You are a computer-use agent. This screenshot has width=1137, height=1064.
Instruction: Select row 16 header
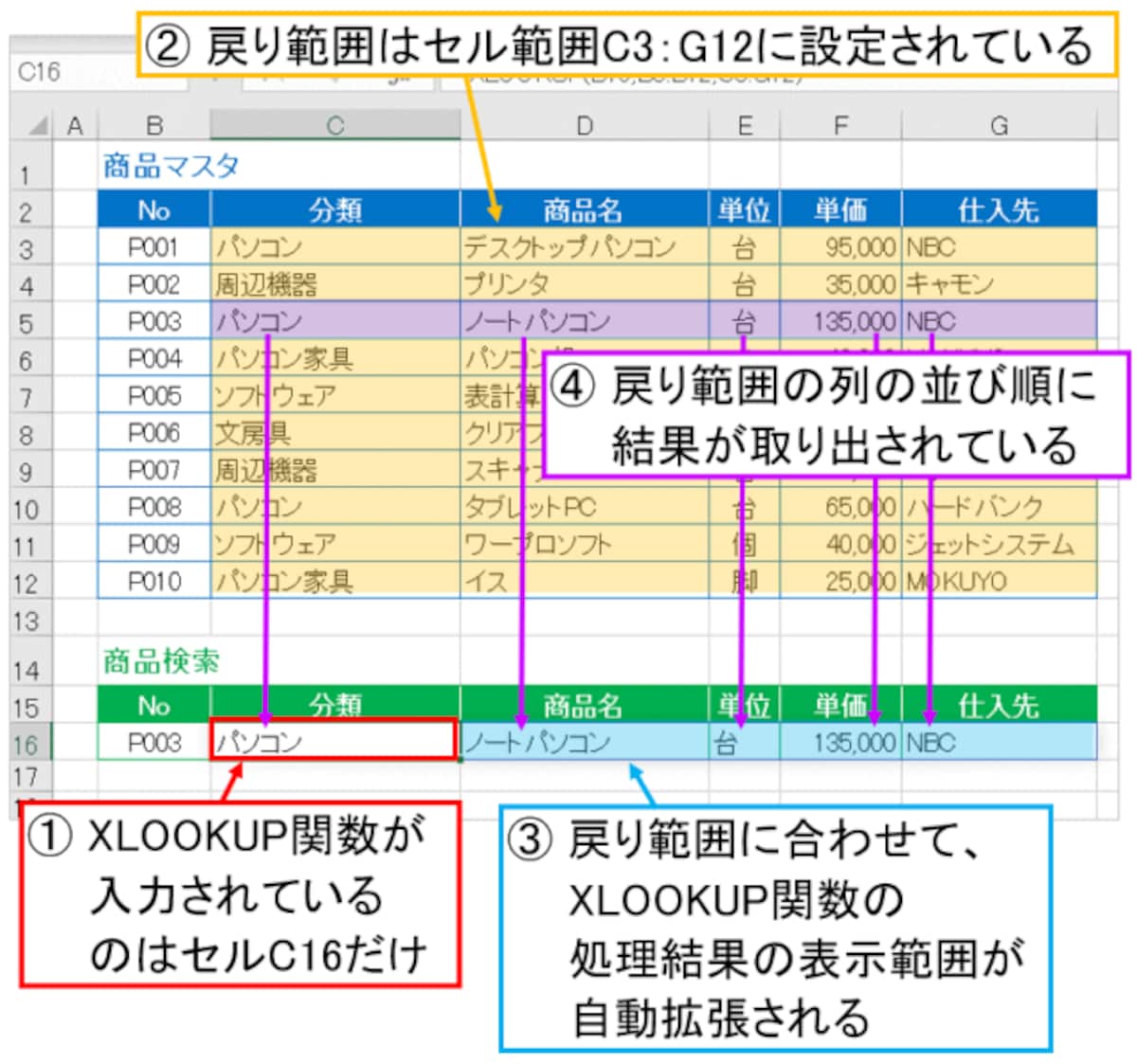[30, 743]
